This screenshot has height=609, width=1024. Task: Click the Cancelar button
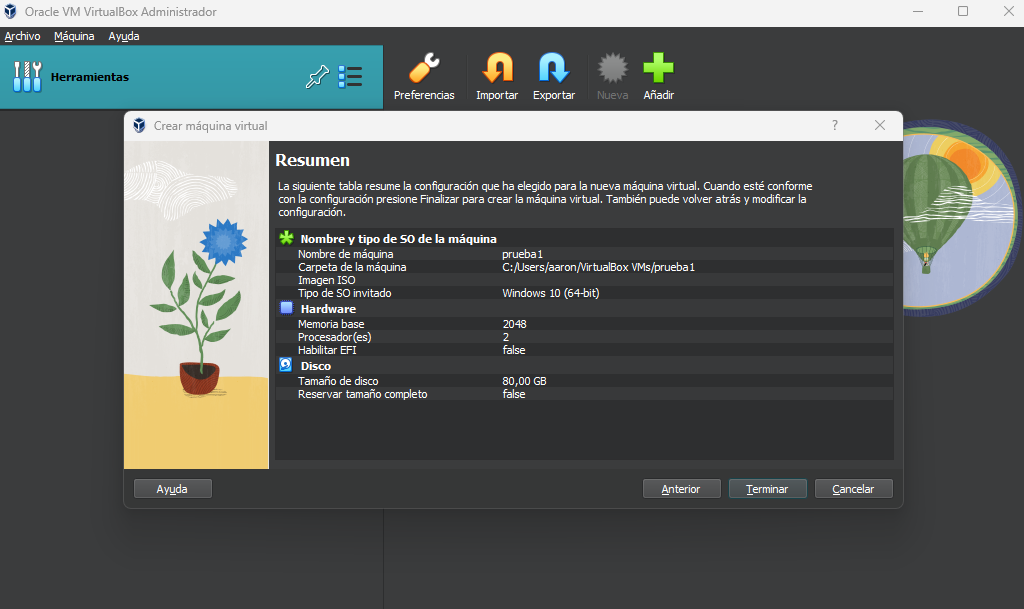click(854, 489)
